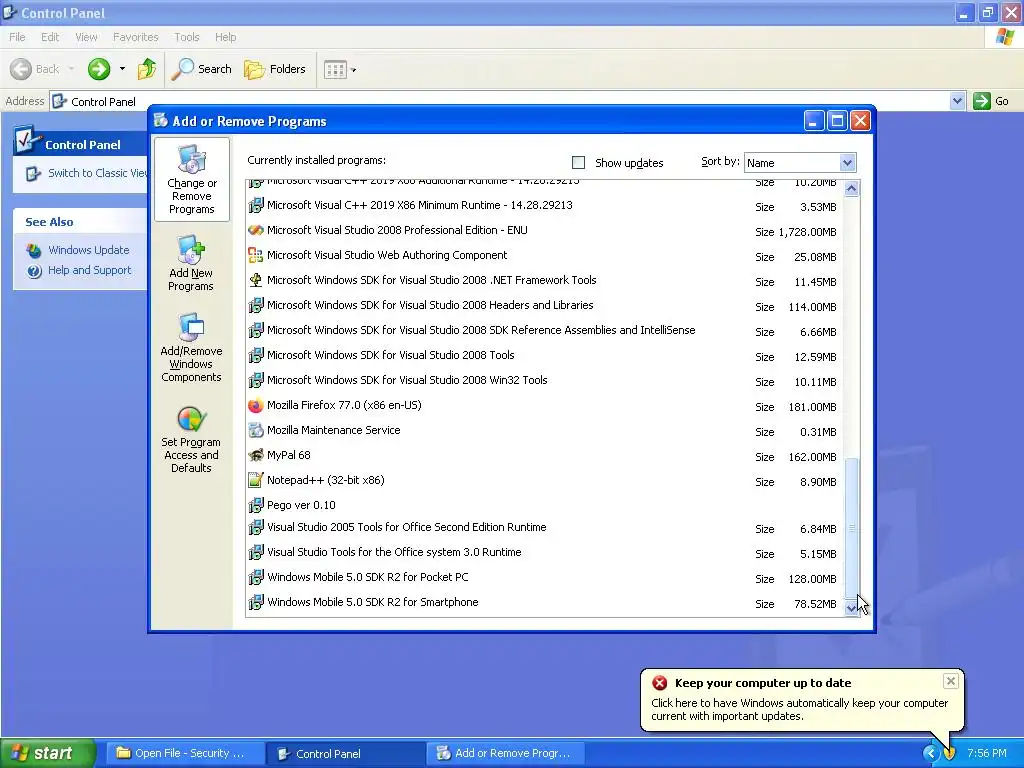Click the Visual Studio Web Authoring Component icon
The image size is (1024, 768).
[256, 255]
